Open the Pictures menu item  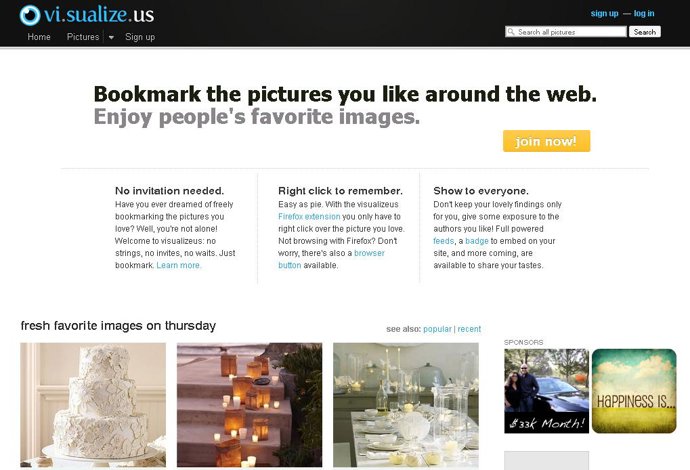[83, 37]
